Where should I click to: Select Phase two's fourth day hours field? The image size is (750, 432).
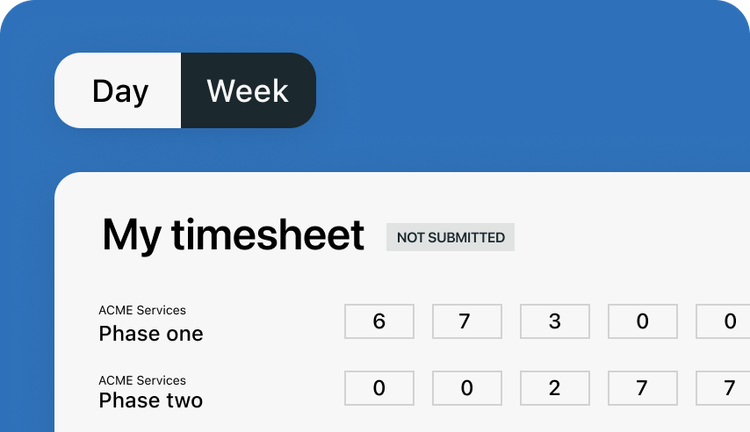tap(642, 388)
